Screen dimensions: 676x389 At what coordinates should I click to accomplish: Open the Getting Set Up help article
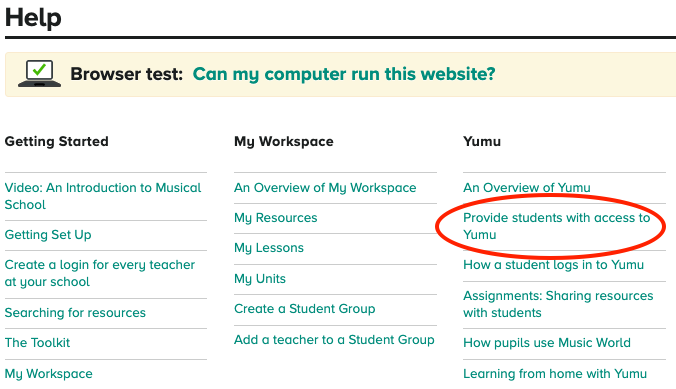tap(48, 235)
